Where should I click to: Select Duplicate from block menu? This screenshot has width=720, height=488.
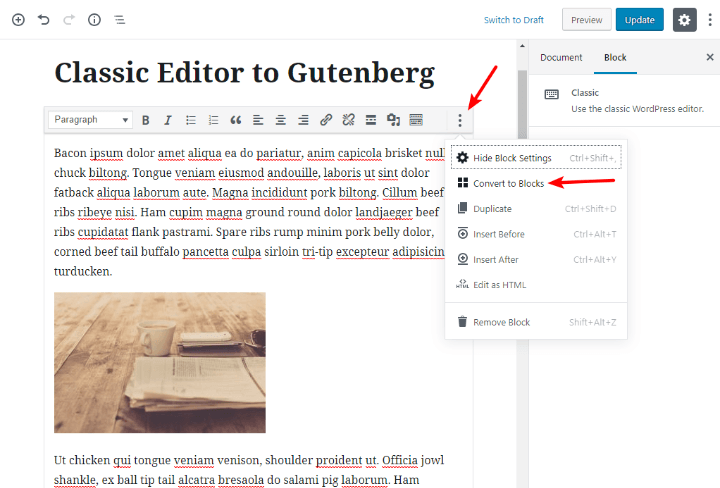coord(536,208)
